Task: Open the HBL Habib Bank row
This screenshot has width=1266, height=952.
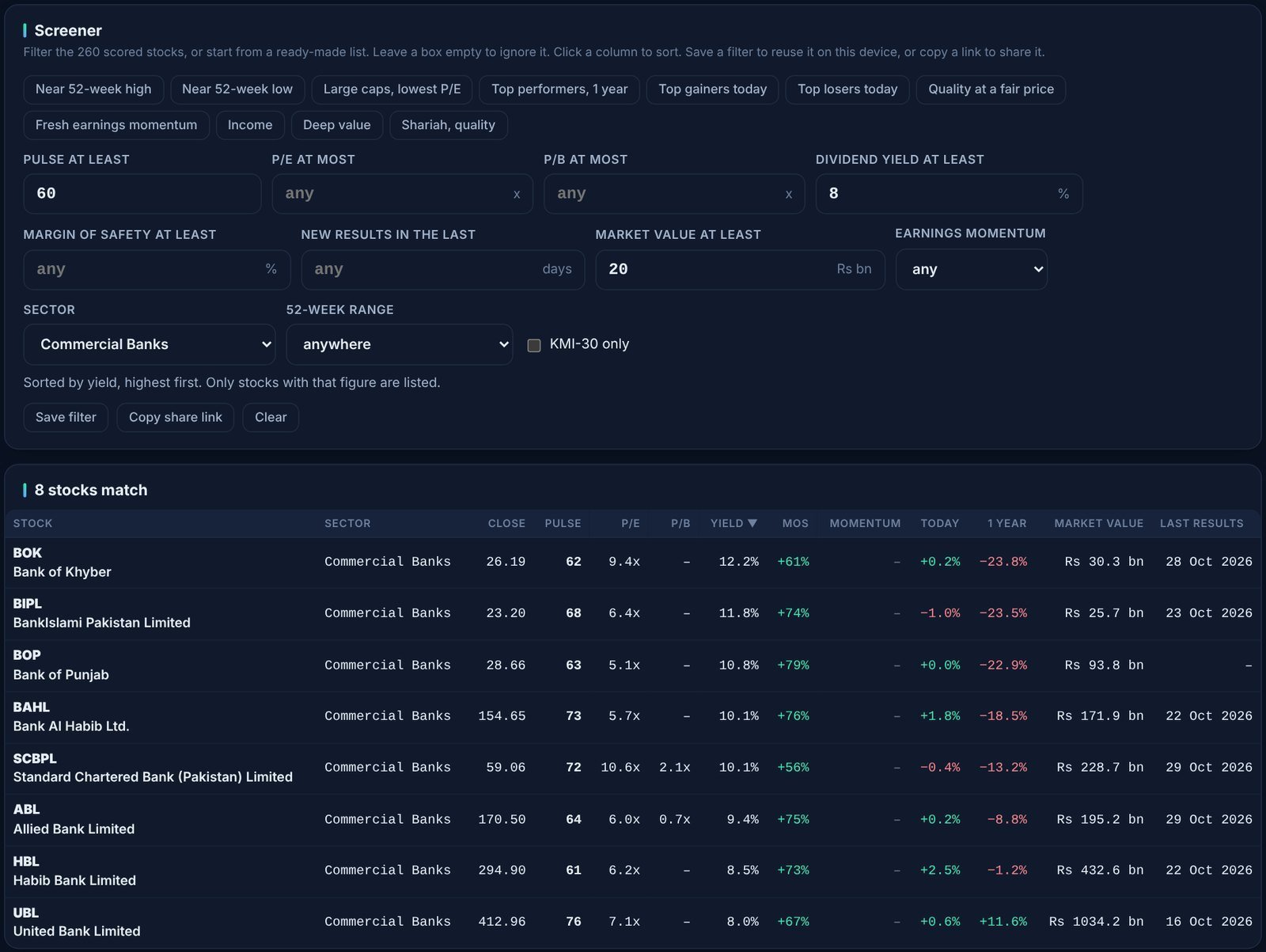Action: (633, 871)
